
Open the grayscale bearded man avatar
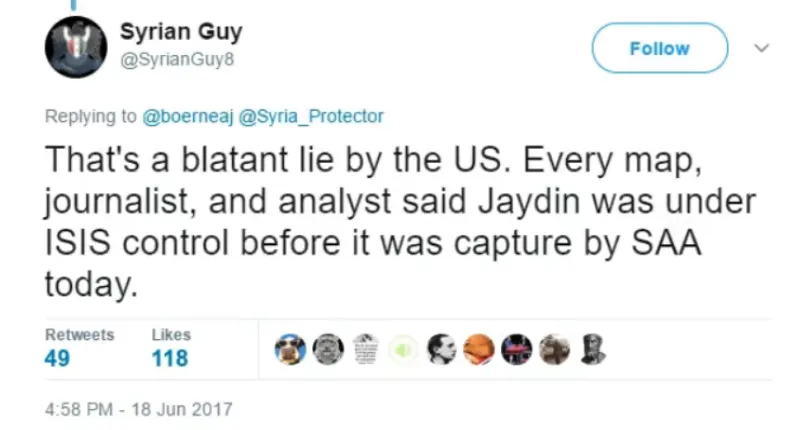pyautogui.click(x=328, y=349)
